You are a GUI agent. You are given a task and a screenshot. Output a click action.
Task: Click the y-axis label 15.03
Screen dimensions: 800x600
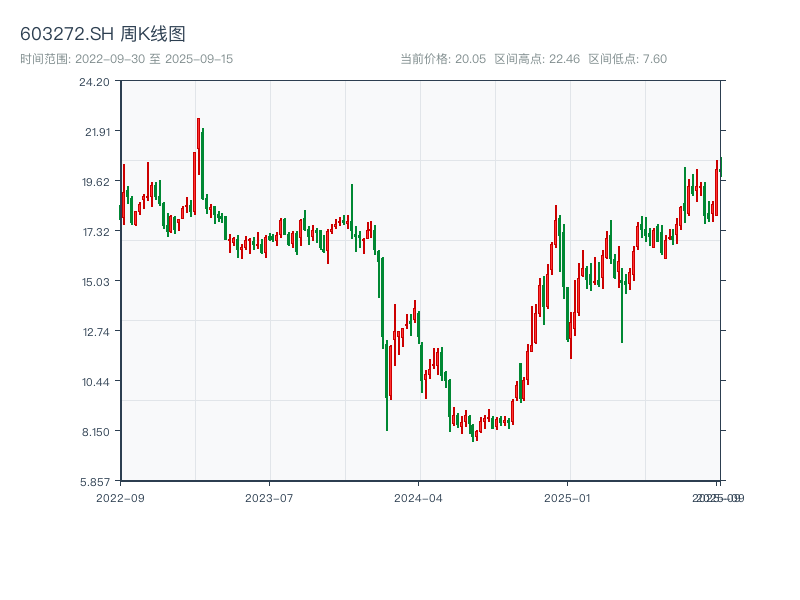[x=96, y=282]
